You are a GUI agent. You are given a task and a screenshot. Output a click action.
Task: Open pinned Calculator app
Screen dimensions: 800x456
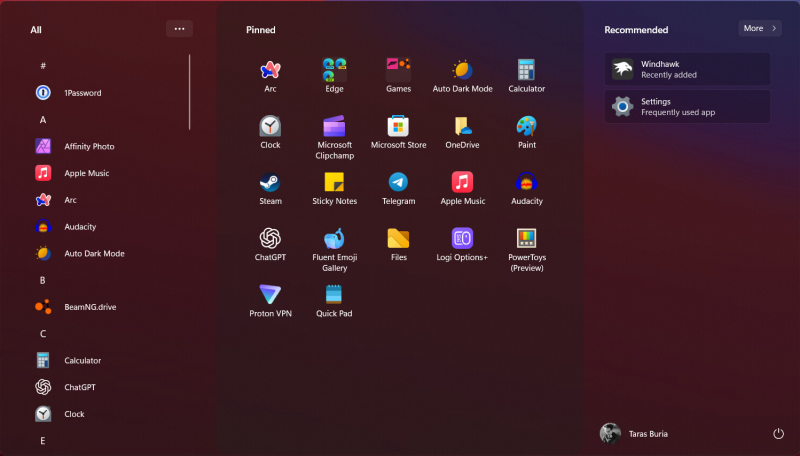pyautogui.click(x=527, y=76)
